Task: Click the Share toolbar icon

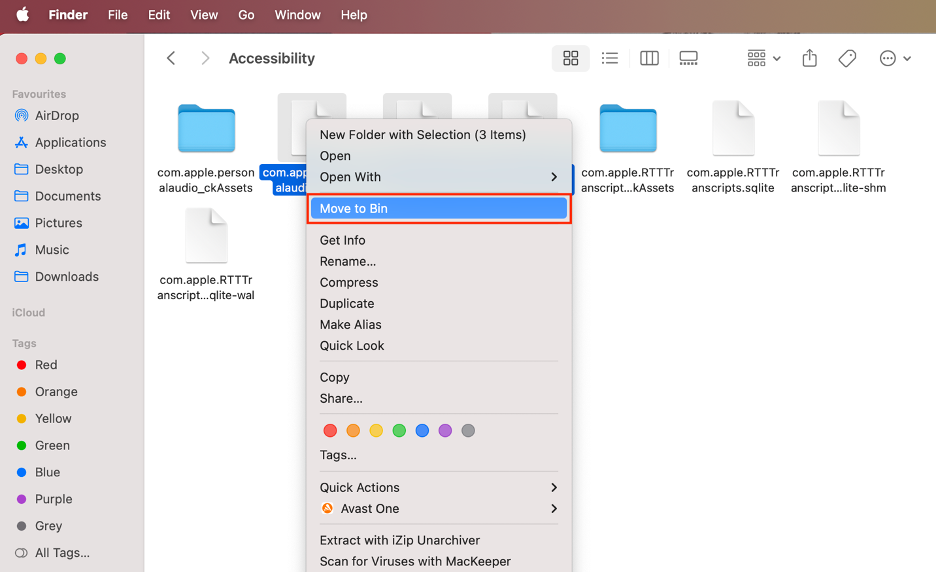Action: [x=809, y=58]
